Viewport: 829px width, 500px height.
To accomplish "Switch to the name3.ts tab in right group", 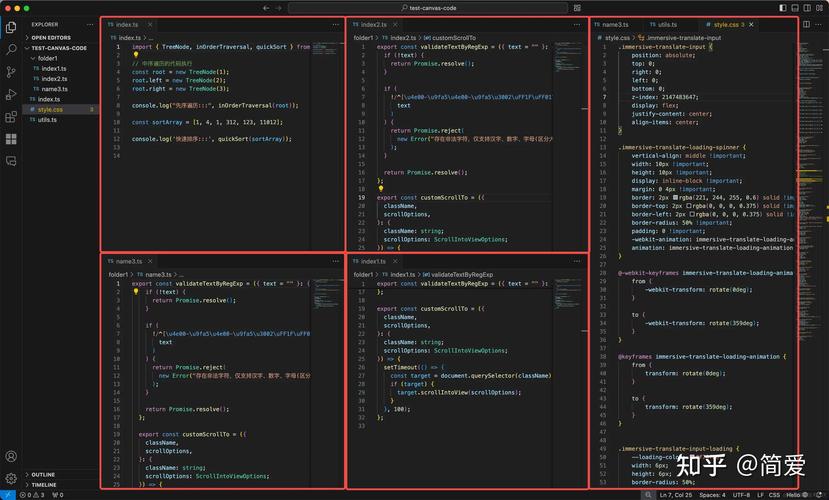I will pyautogui.click(x=616, y=25).
